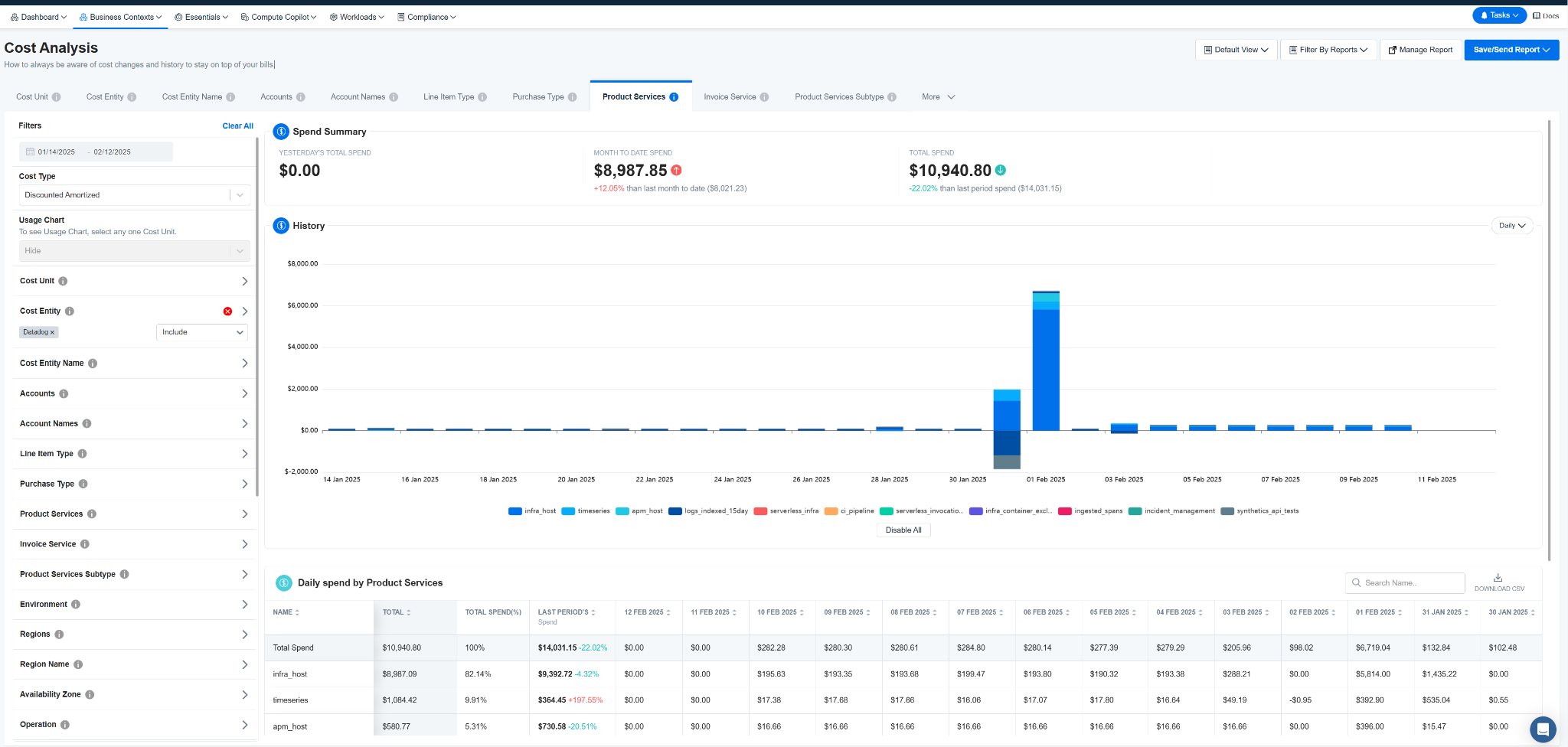Click the Download CSV icon
The width and height of the screenshot is (1568, 747).
[x=1498, y=578]
